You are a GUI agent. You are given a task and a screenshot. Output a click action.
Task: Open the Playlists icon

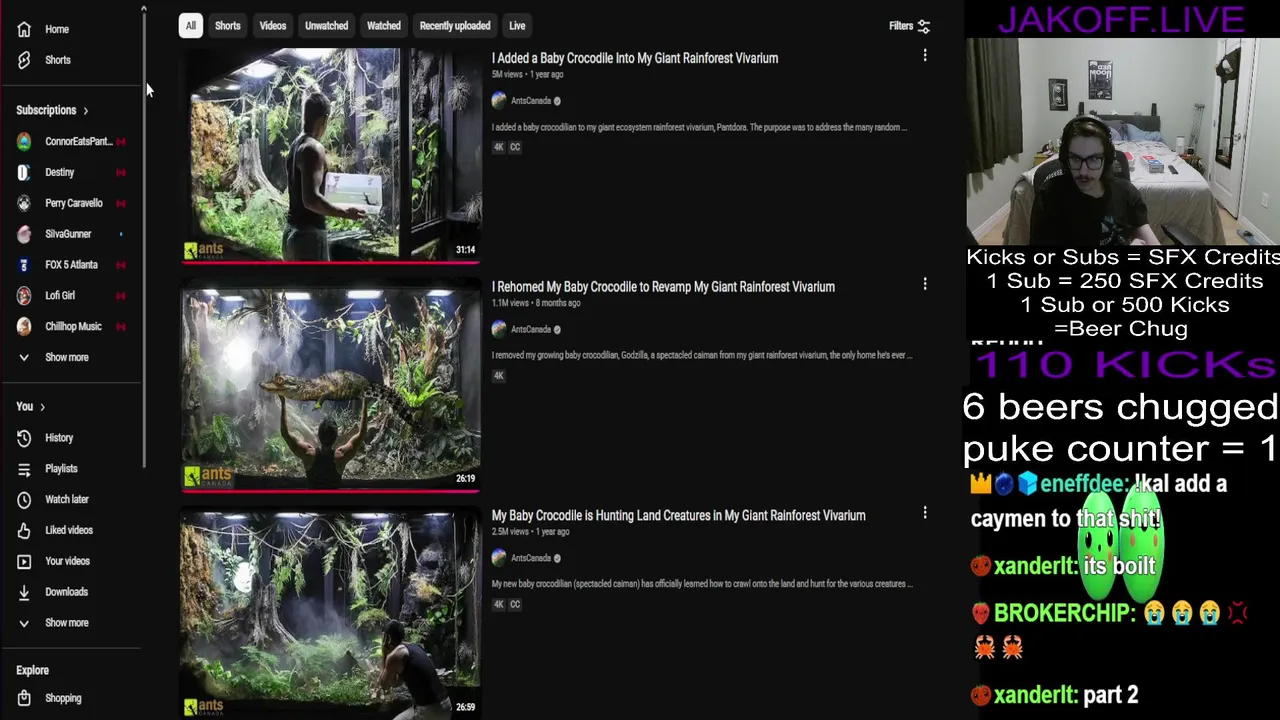pos(24,469)
